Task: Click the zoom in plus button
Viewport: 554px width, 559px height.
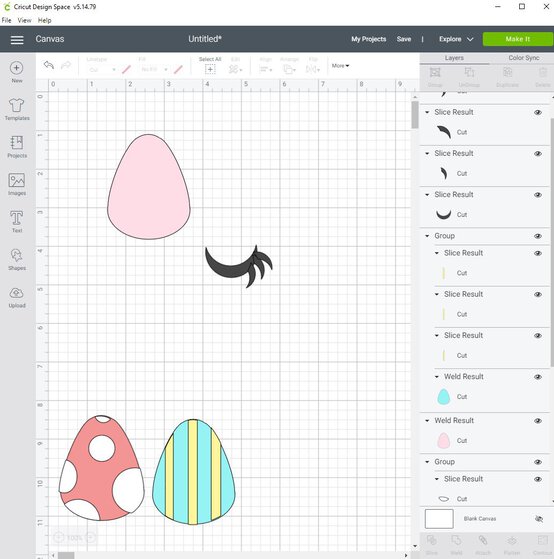Action: pos(91,537)
